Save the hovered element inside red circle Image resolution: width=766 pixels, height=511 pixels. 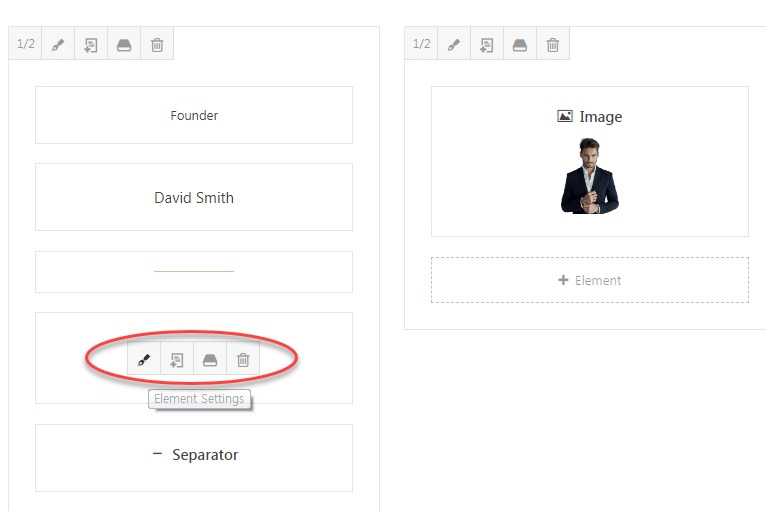[210, 360]
